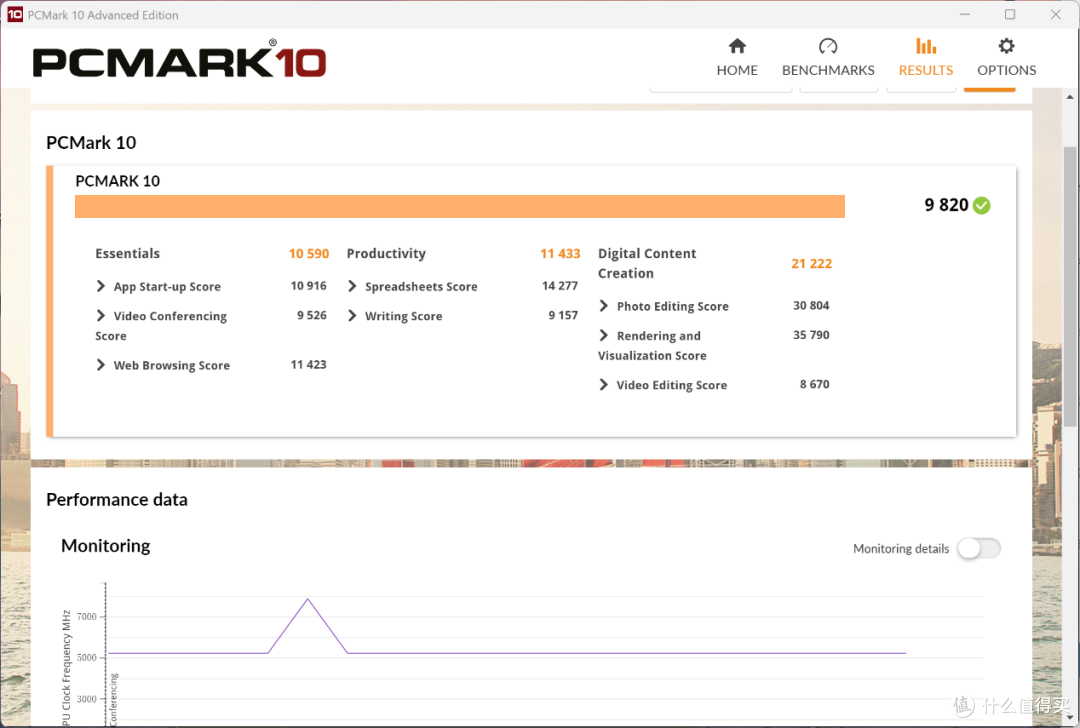Click the Productivity score 11 433
The image size is (1080, 728).
coord(560,253)
